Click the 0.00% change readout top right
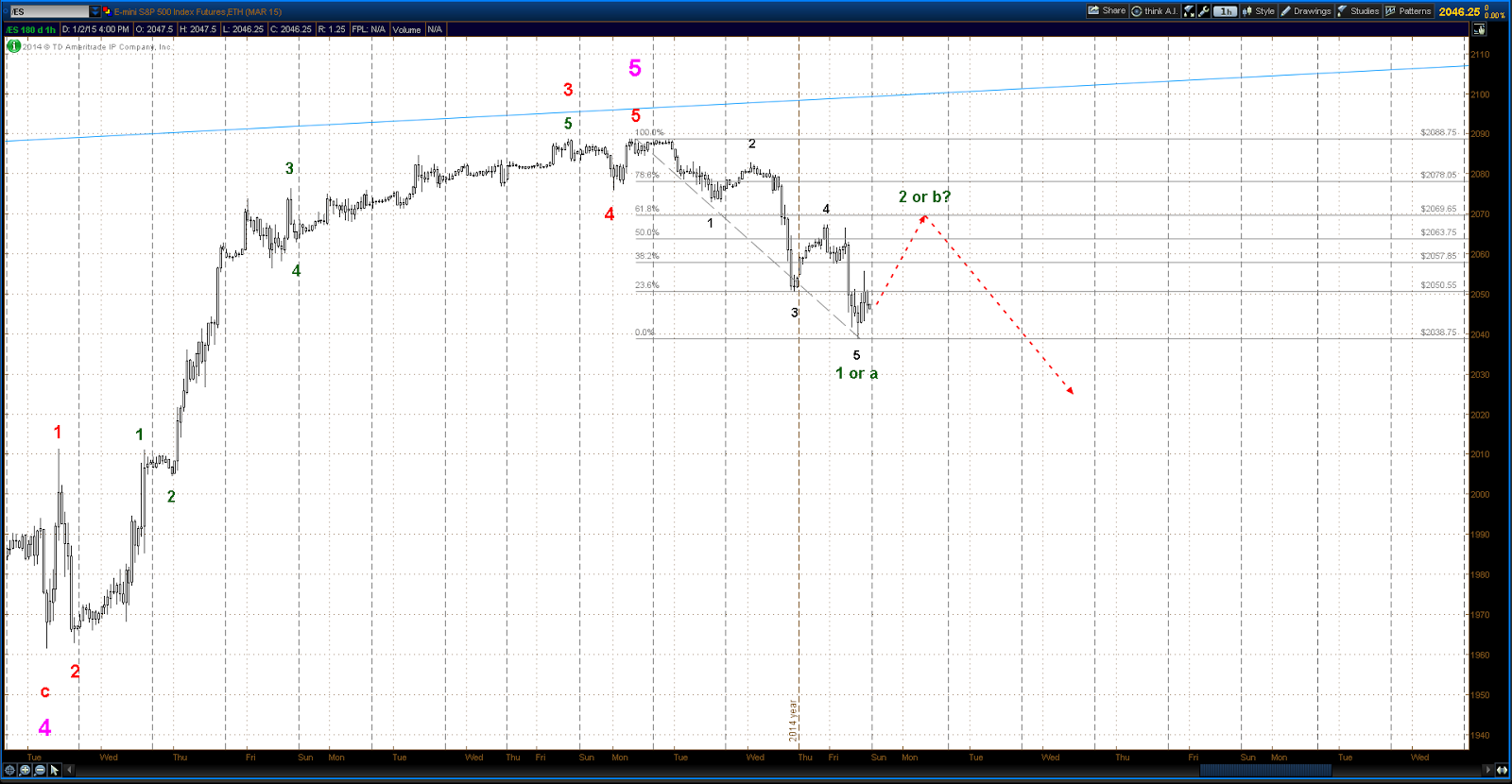The image size is (1512, 784). pos(1495,15)
